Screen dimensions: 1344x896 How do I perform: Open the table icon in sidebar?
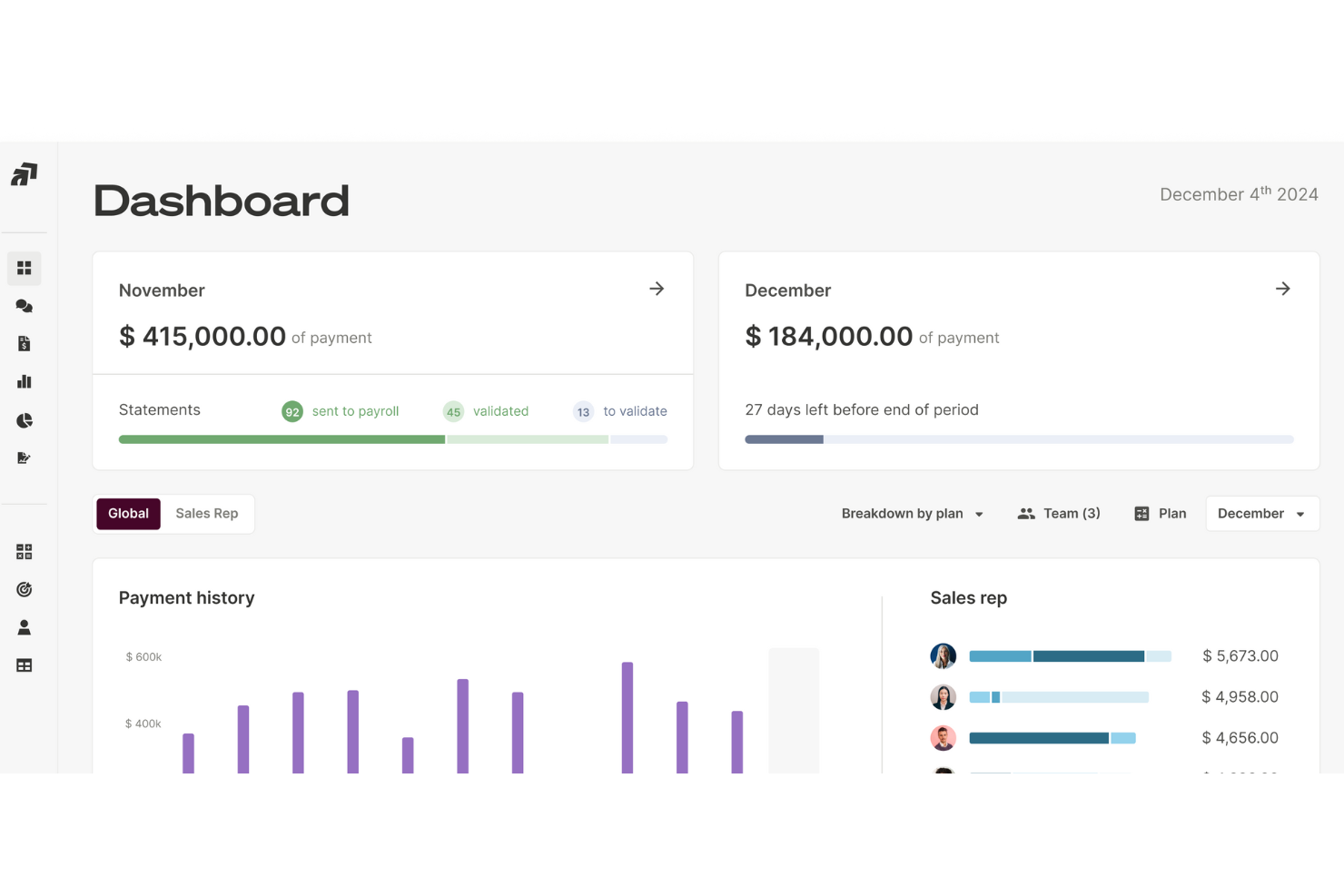point(25,665)
